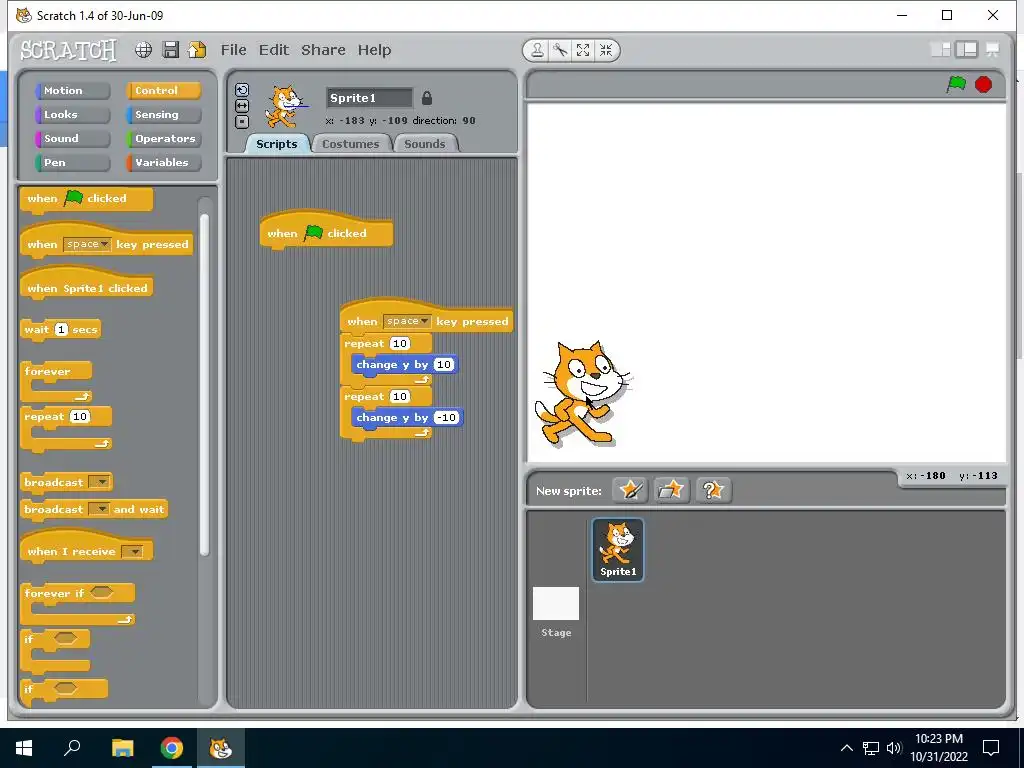The height and width of the screenshot is (768, 1024).
Task: Select the Sprite1 thumbnail in sprite list
Action: (618, 549)
